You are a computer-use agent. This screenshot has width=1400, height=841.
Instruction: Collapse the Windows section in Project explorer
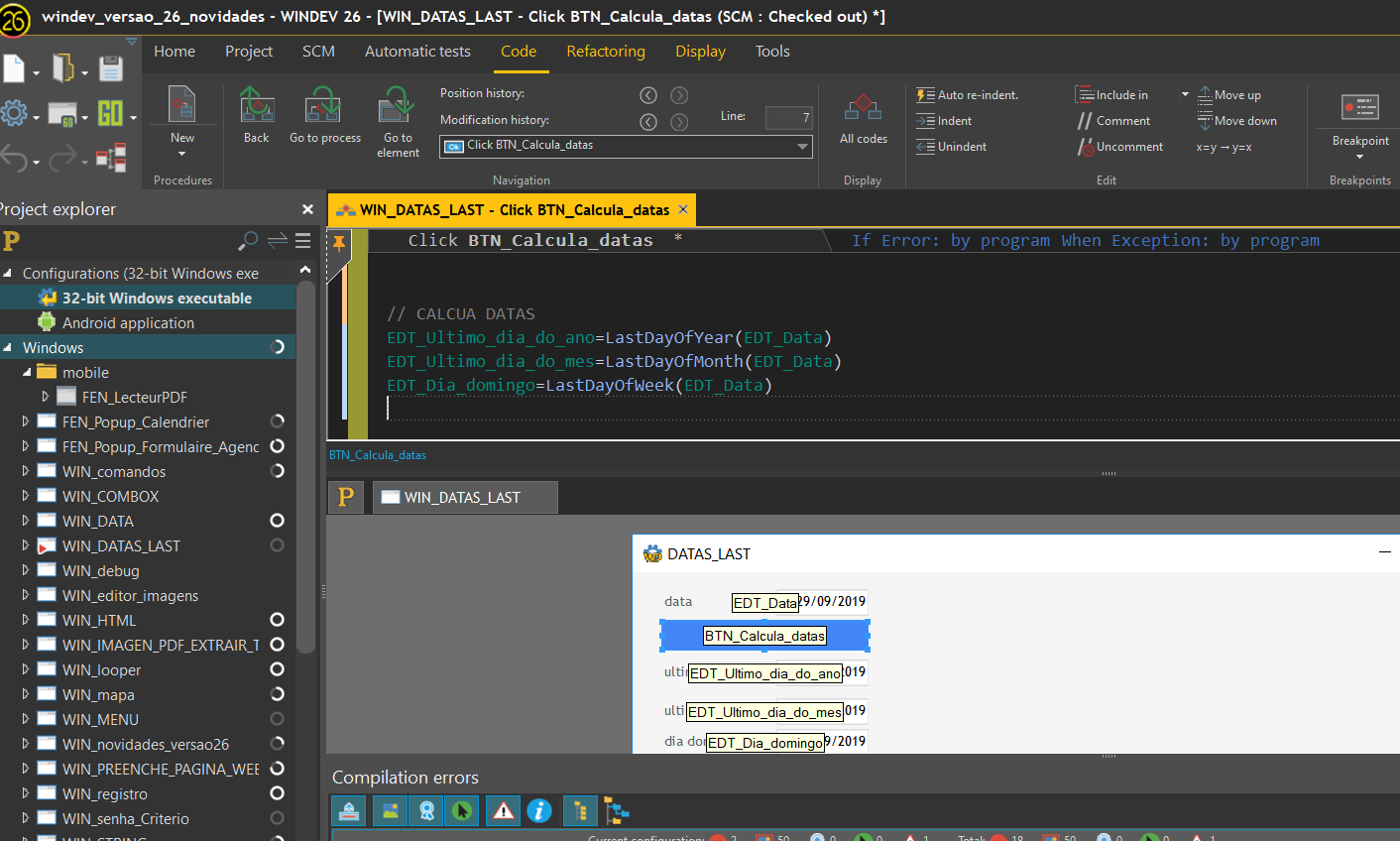tap(8, 347)
